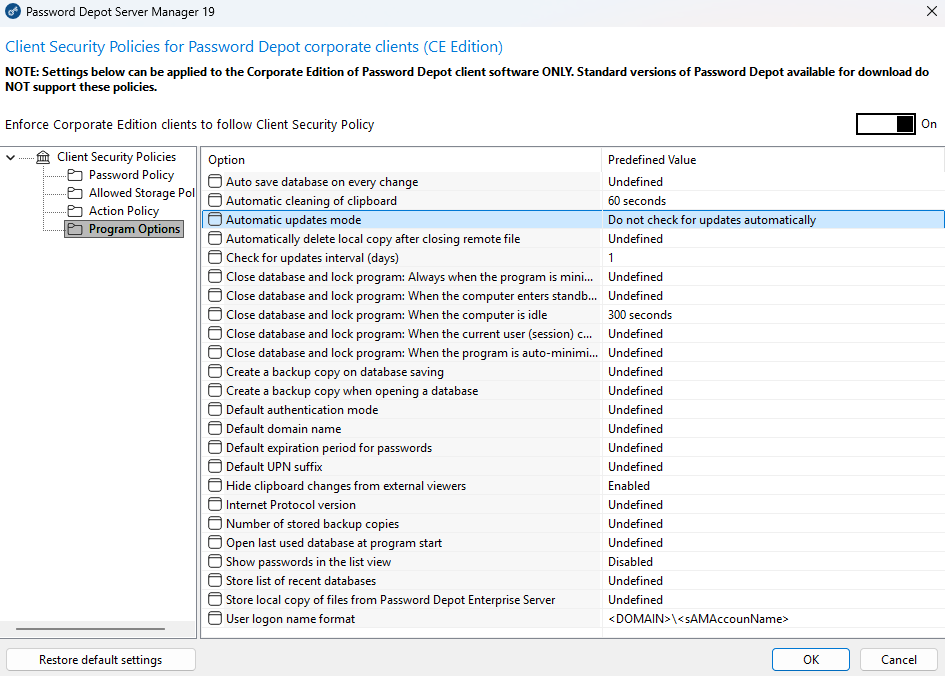The height and width of the screenshot is (676, 945).
Task: Select Close database: When program is auto-minimized row
Action: click(x=573, y=353)
